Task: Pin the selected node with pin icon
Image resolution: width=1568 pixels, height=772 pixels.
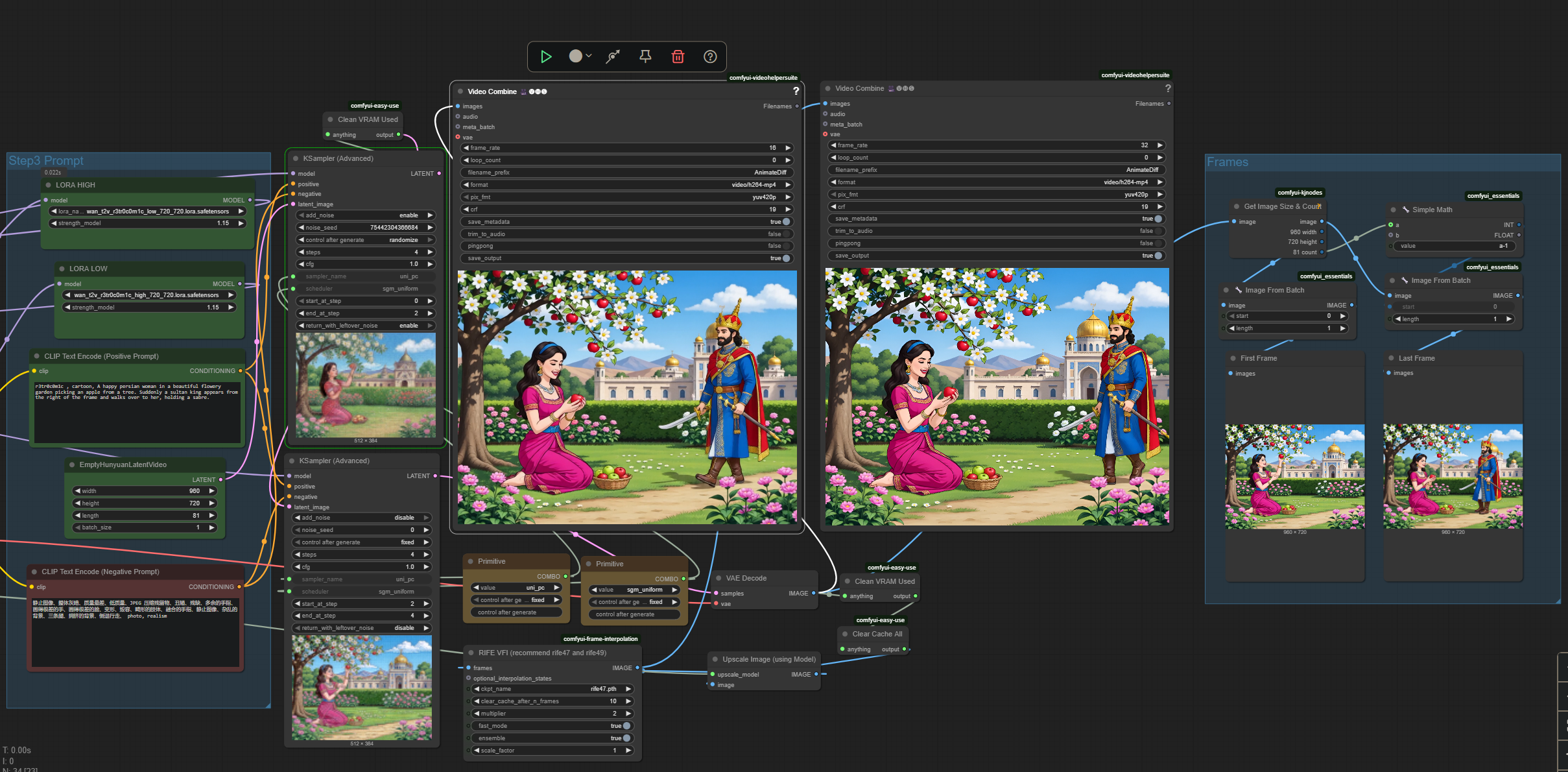Action: tap(645, 57)
